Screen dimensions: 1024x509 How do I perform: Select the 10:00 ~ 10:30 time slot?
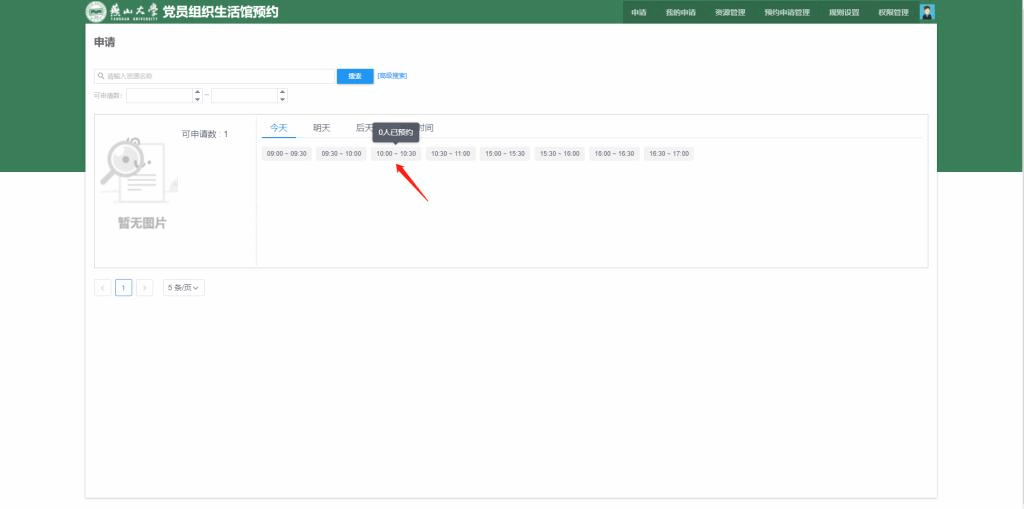click(396, 154)
